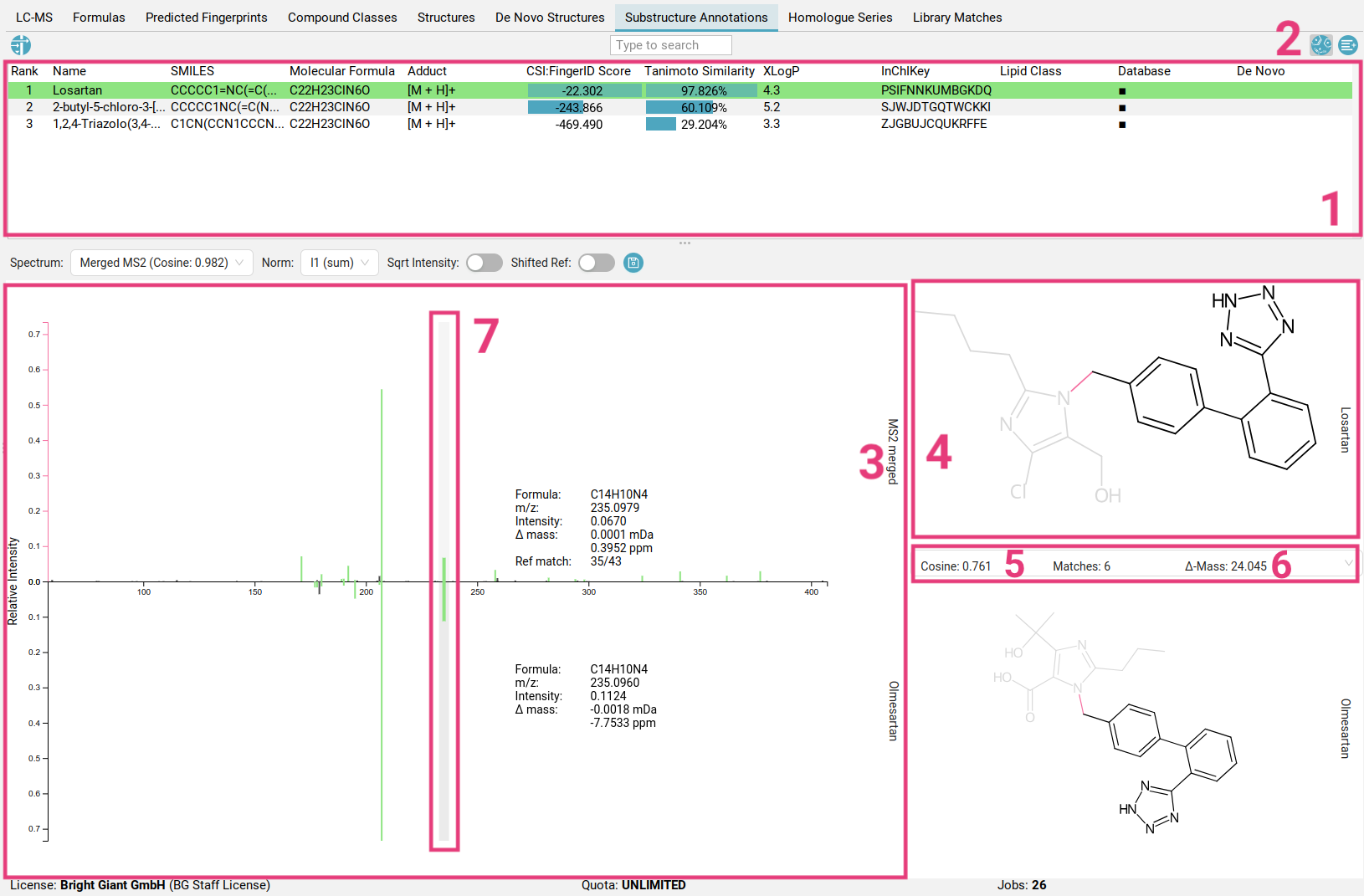Click the database marker in the 2-butyl-5-chloro row
Viewport: 1364px width, 896px height.
click(1122, 108)
